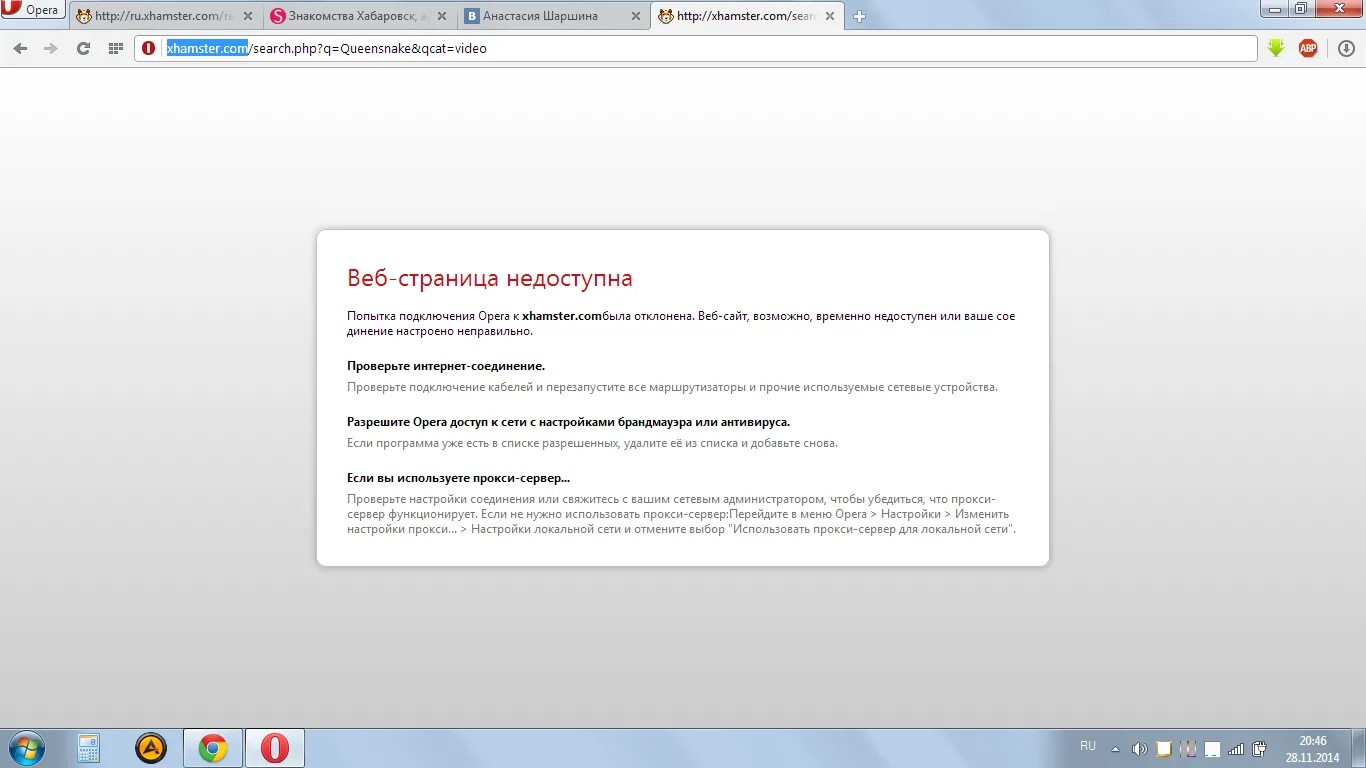The height and width of the screenshot is (768, 1366).
Task: Go back to the previous page
Action: [20, 48]
